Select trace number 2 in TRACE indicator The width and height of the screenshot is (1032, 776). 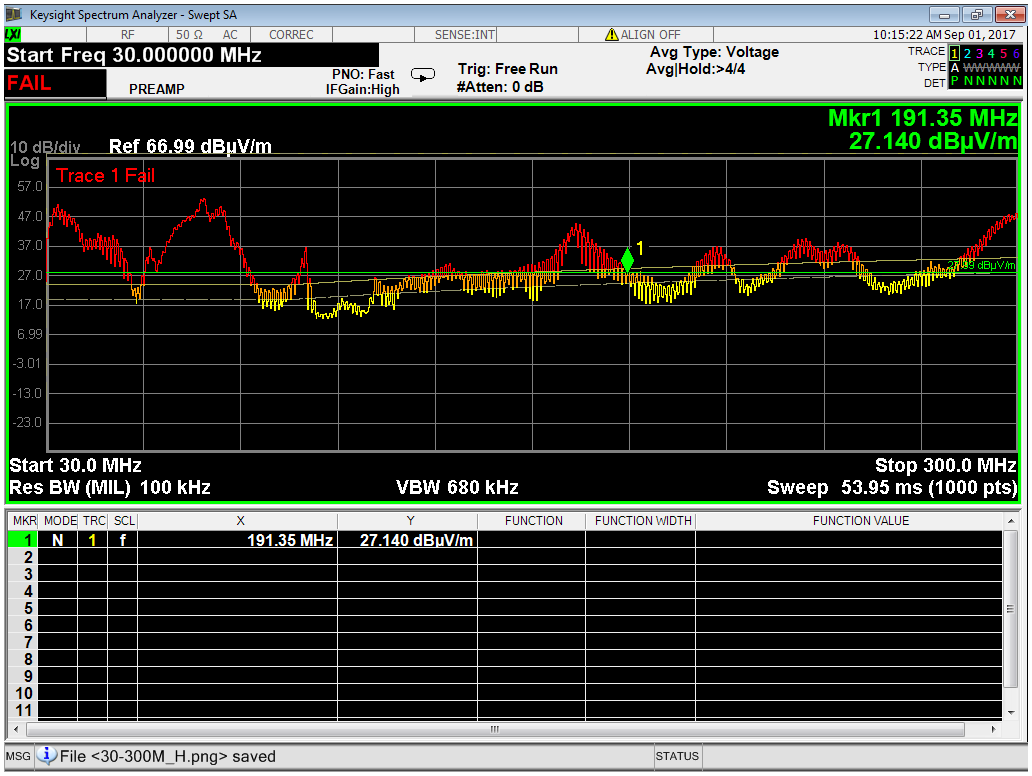(967, 53)
